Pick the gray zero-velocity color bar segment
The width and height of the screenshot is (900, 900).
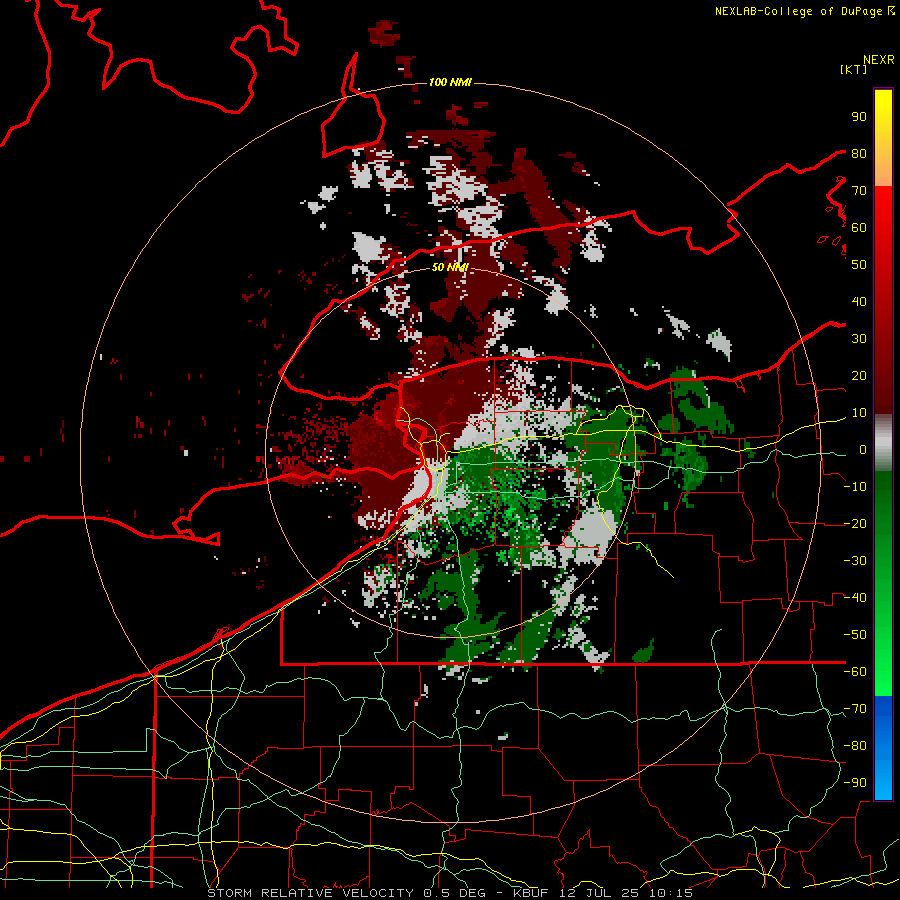883,443
